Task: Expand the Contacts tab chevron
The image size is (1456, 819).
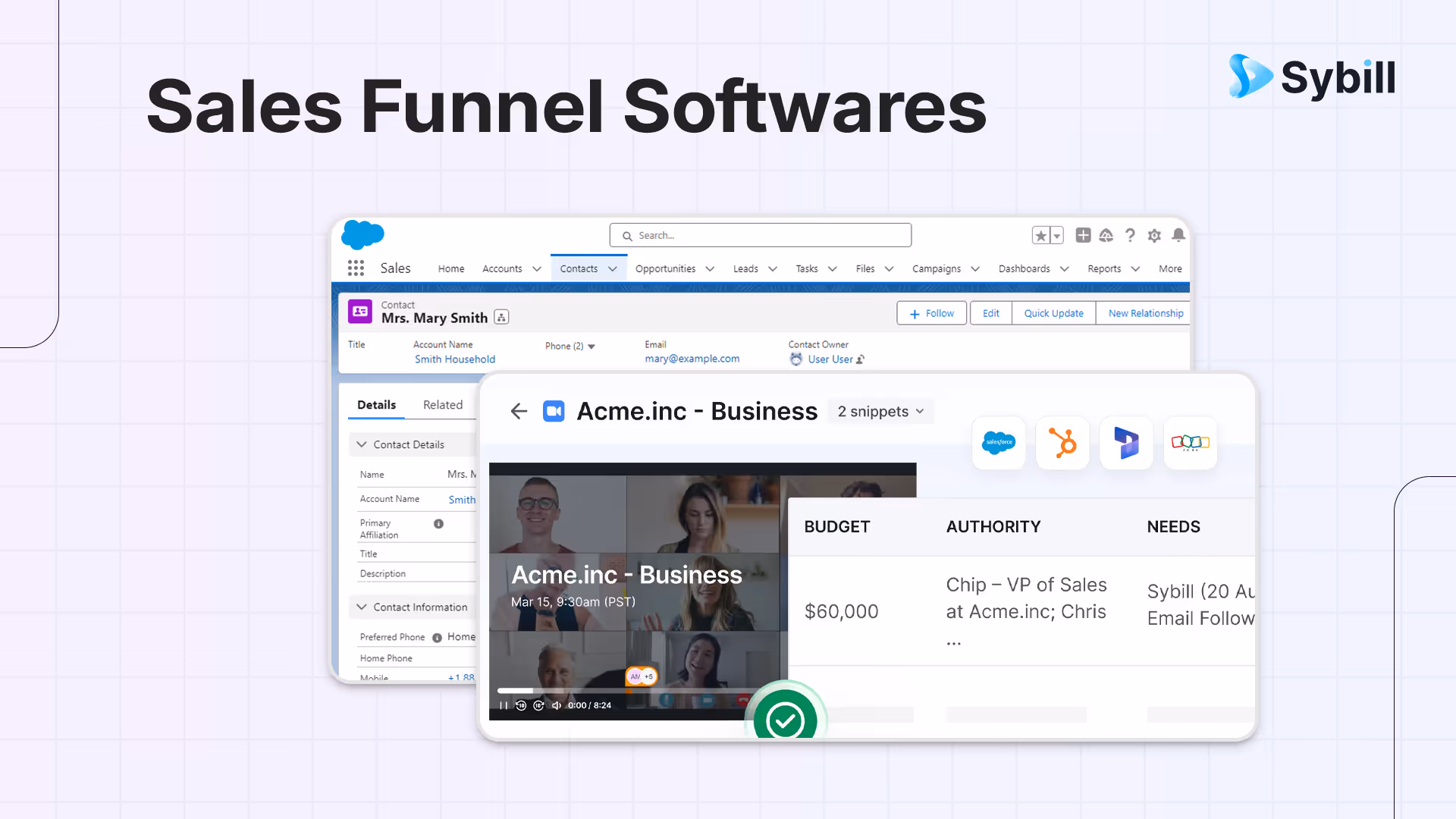Action: (x=613, y=268)
